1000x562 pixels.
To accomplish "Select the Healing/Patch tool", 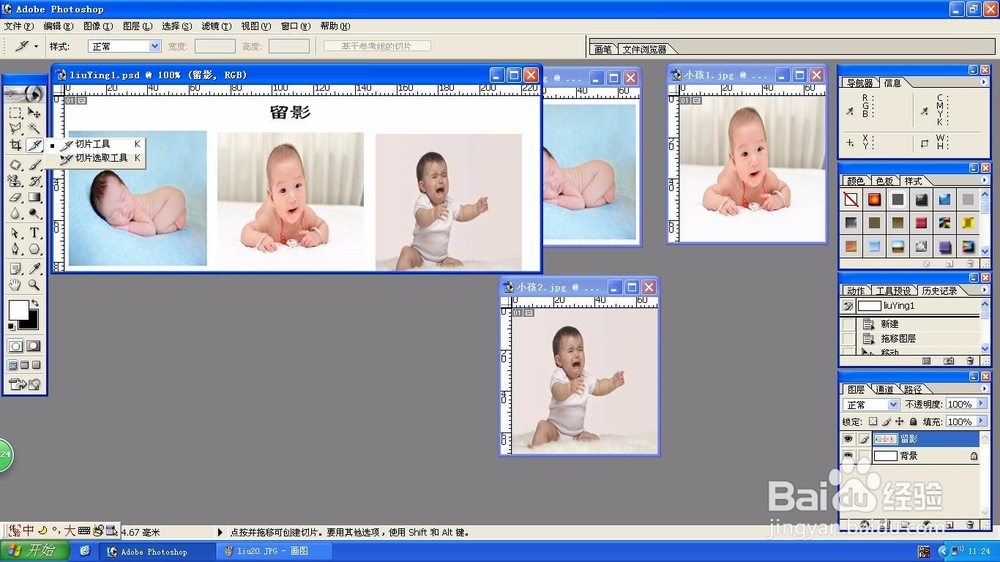I will (x=15, y=165).
